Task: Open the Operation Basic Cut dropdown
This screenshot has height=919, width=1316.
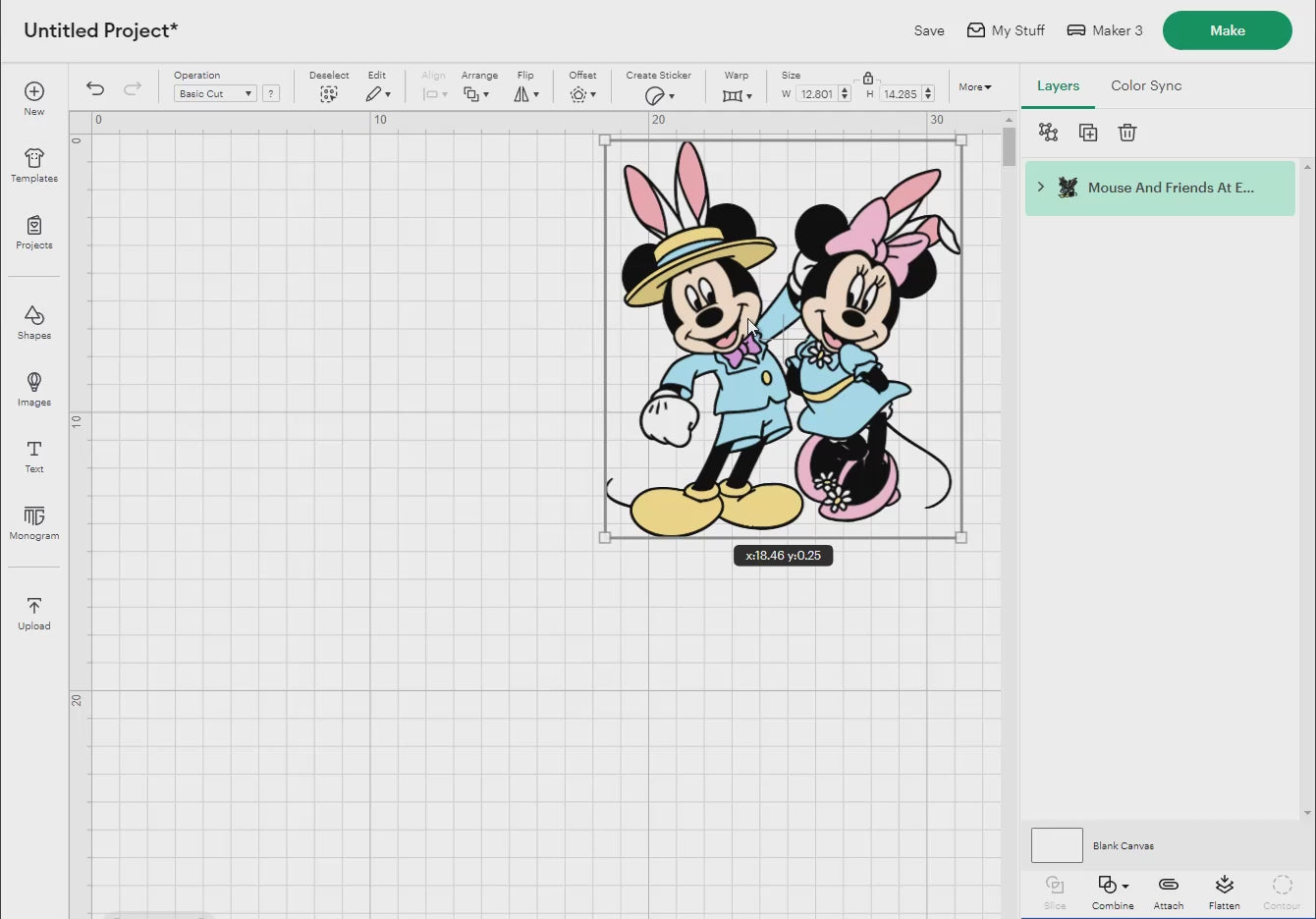Action: coord(215,93)
